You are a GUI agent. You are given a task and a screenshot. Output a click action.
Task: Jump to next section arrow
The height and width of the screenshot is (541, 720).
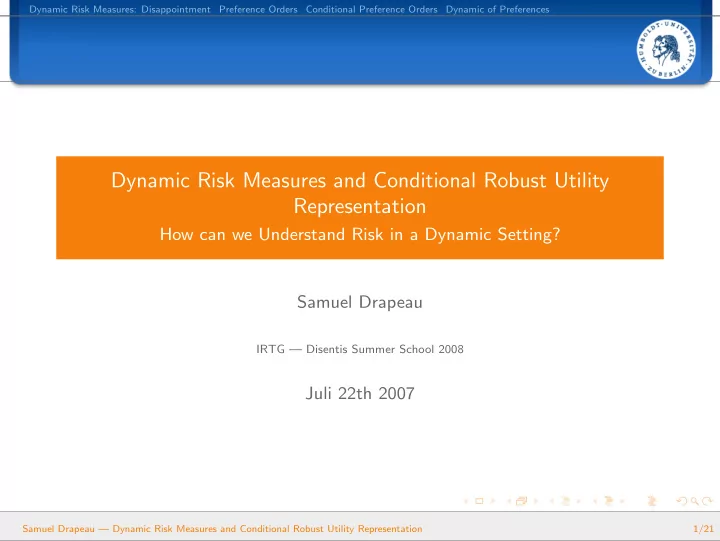tap(622, 501)
